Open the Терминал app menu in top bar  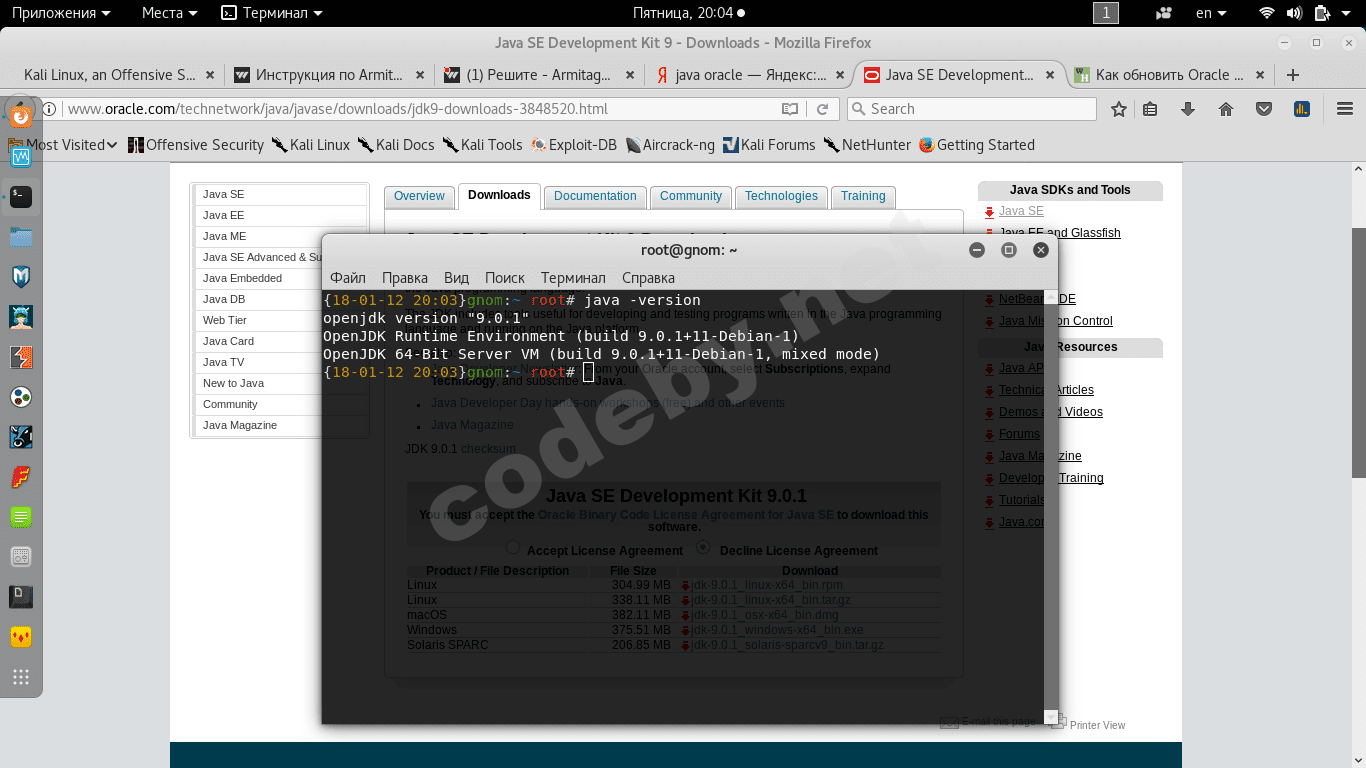click(x=272, y=13)
